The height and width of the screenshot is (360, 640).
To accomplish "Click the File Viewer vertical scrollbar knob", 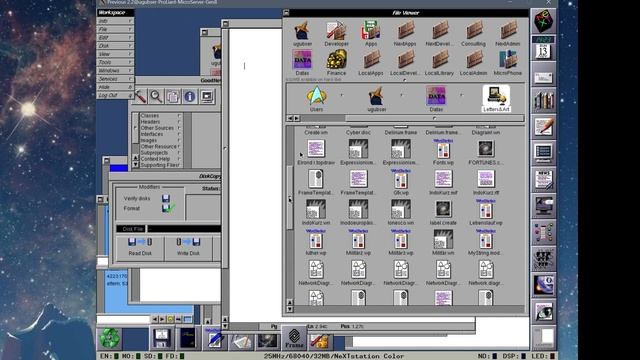I will (x=290, y=198).
